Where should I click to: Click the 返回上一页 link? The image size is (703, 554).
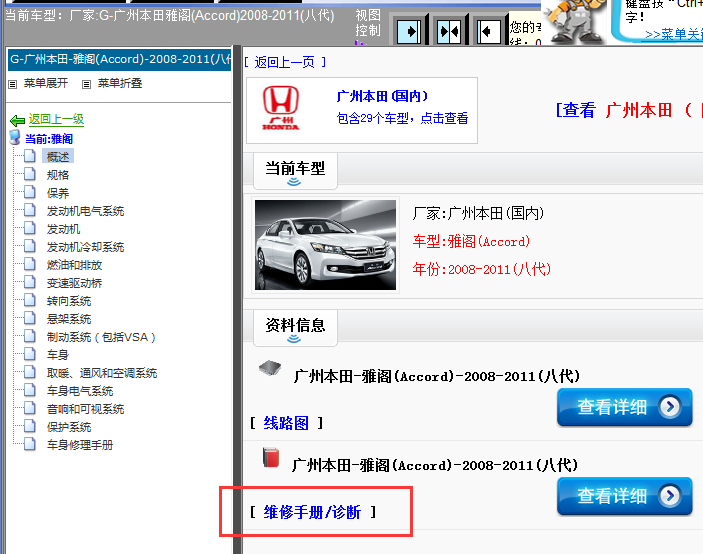pos(285,62)
